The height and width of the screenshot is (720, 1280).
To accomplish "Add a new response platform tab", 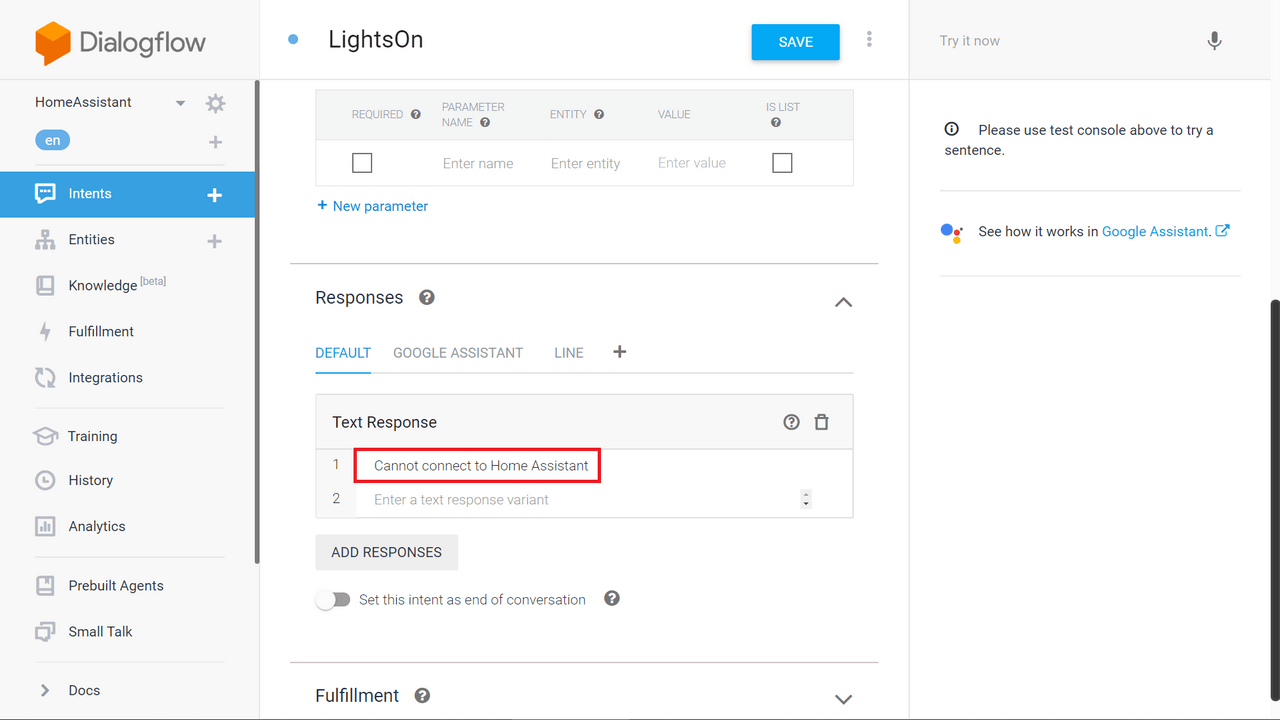I will tap(620, 352).
